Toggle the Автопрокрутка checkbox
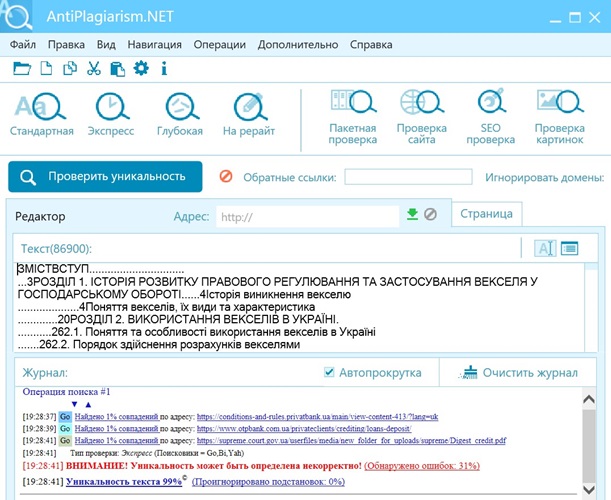The image size is (611, 500). click(329, 372)
